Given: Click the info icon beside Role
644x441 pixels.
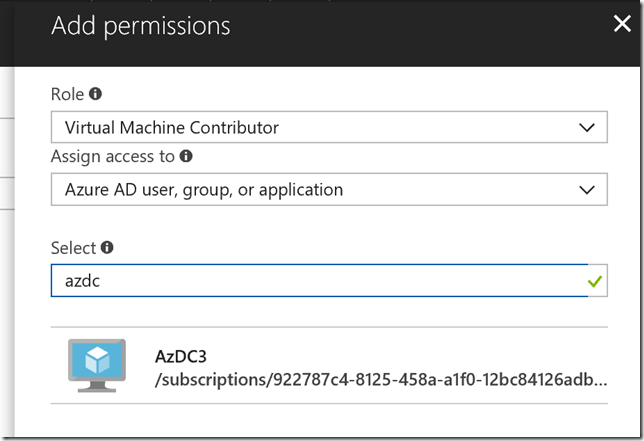Looking at the screenshot, I should [96, 94].
